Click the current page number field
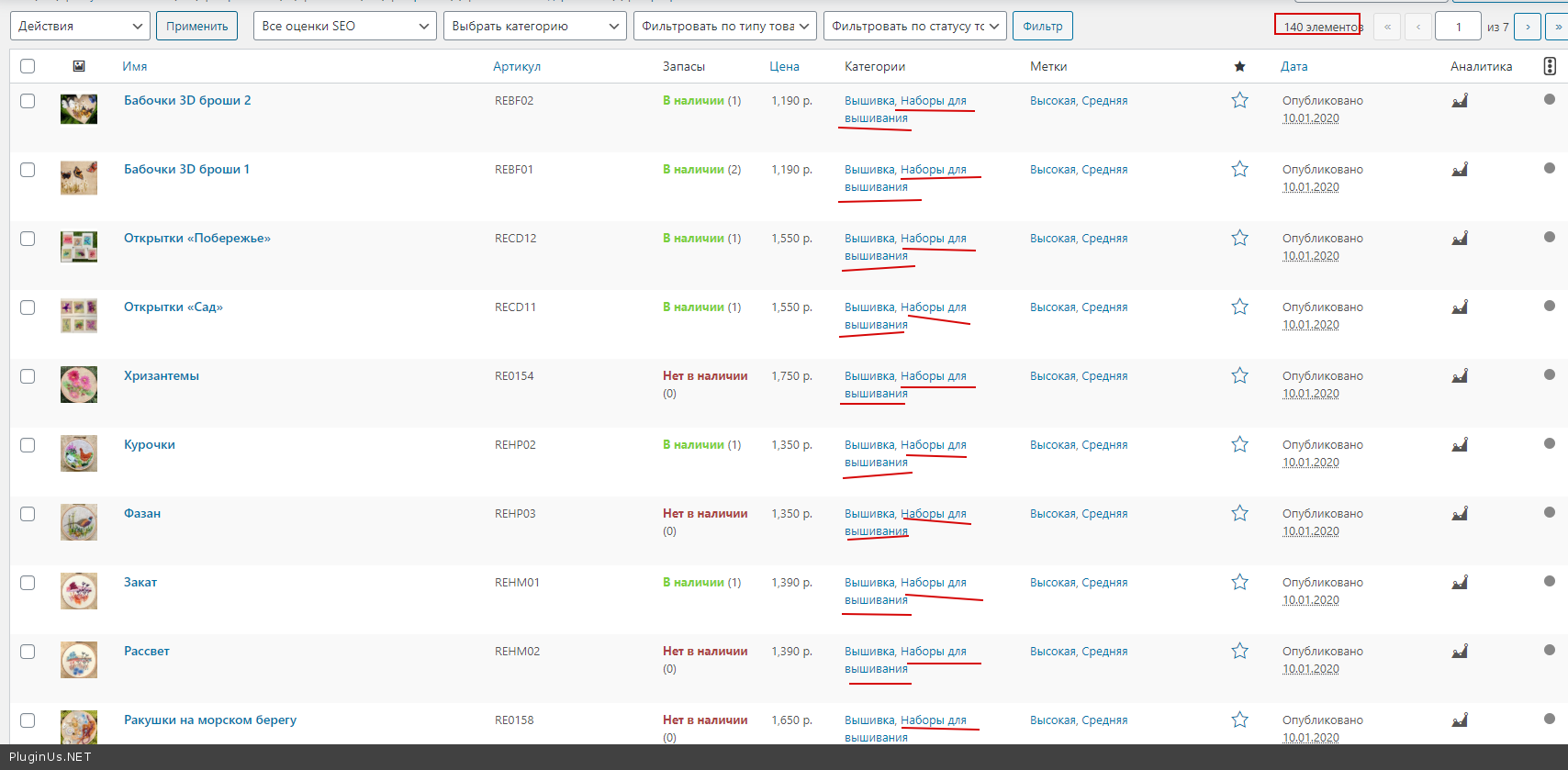1568x770 pixels. pos(1458,27)
